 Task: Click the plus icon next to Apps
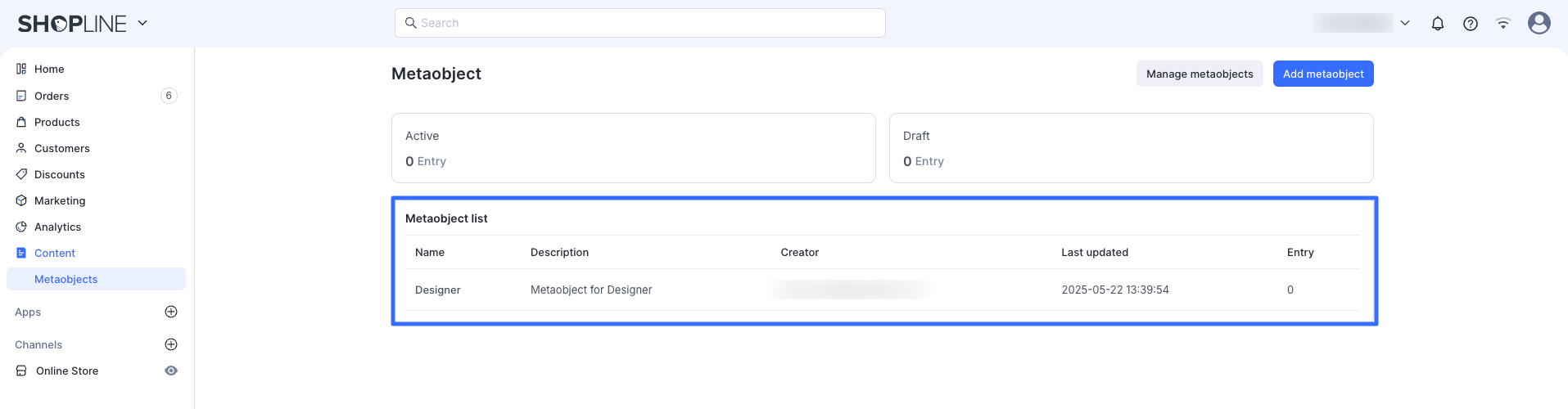(171, 312)
